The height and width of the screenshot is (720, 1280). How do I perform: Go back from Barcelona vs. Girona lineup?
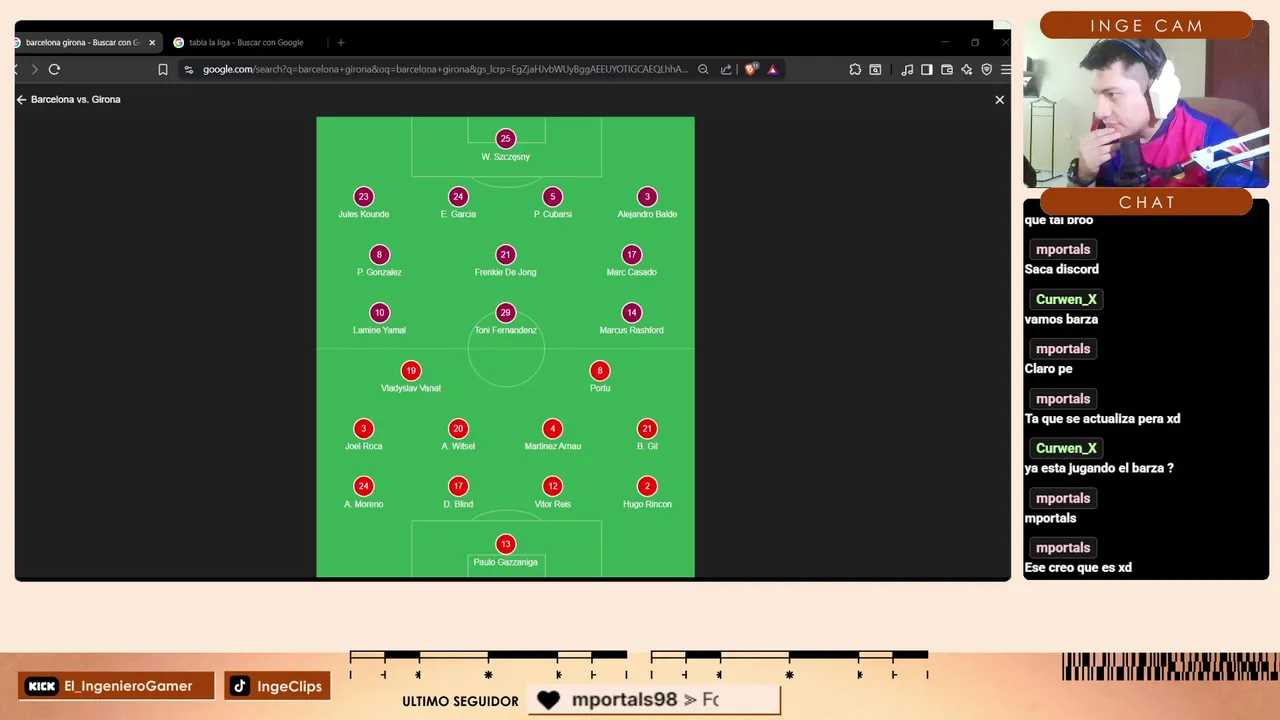tap(21, 99)
